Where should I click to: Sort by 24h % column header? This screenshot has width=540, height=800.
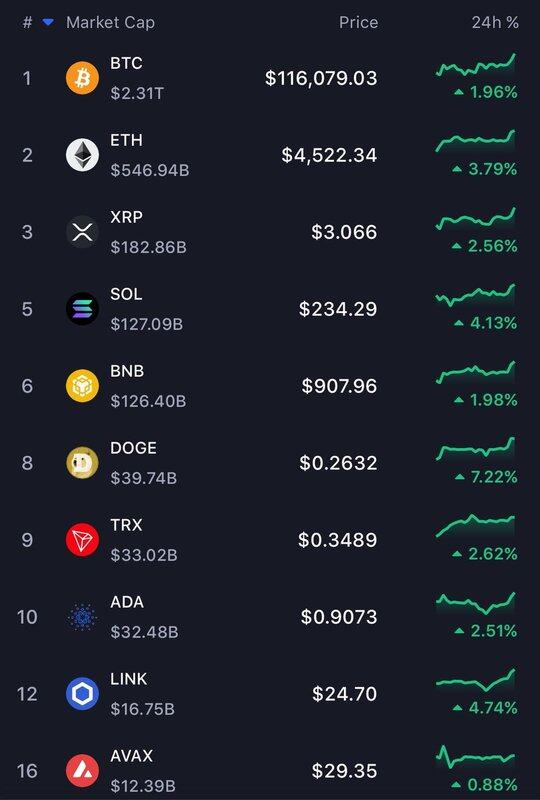[x=495, y=22]
